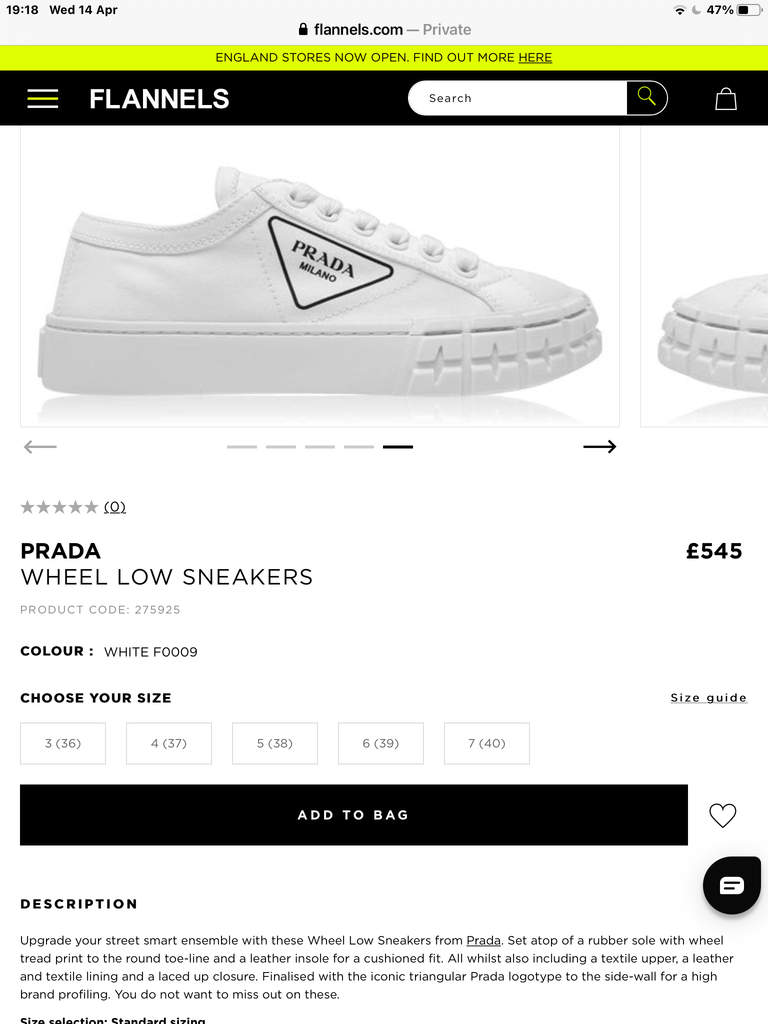This screenshot has height=1024, width=768.
Task: Select size 5 (38)
Action: (x=275, y=743)
